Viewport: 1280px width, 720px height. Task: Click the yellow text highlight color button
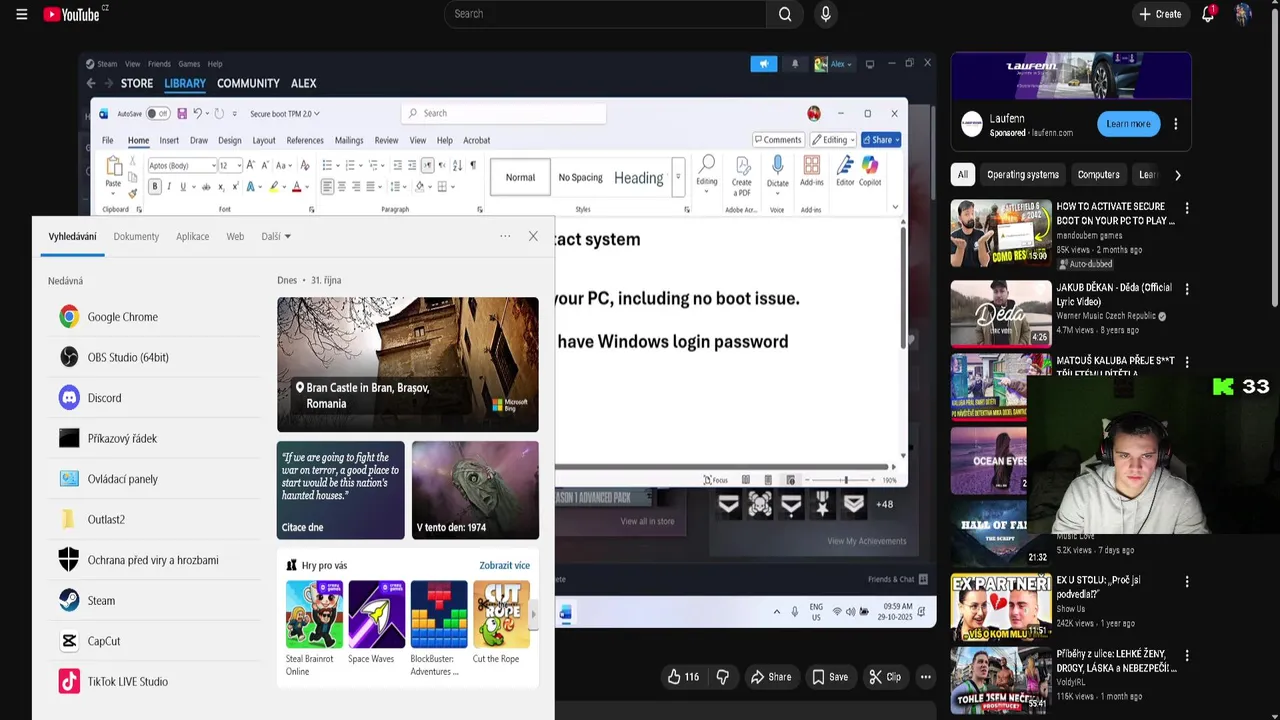click(274, 186)
